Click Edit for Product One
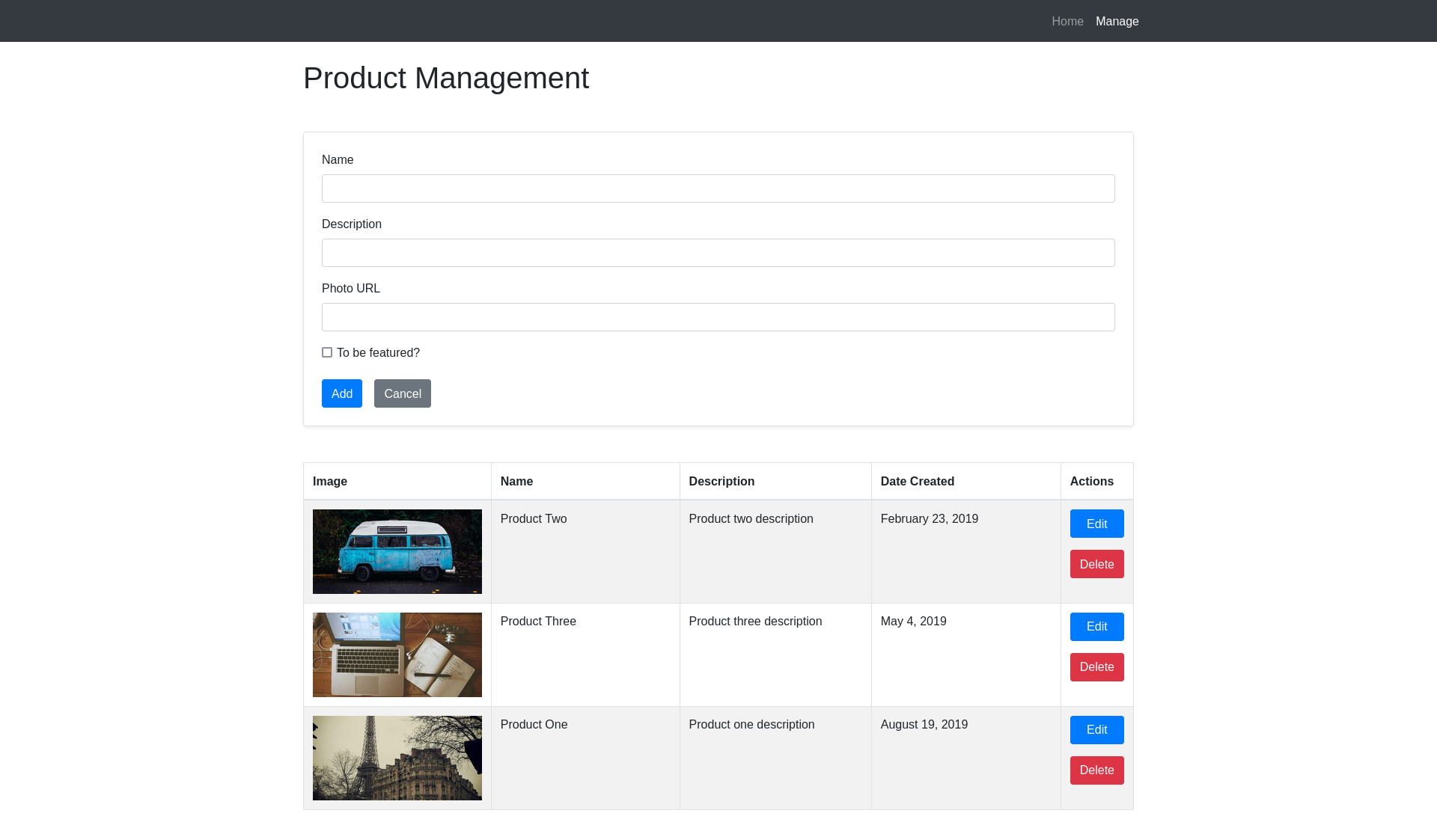 coord(1096,730)
